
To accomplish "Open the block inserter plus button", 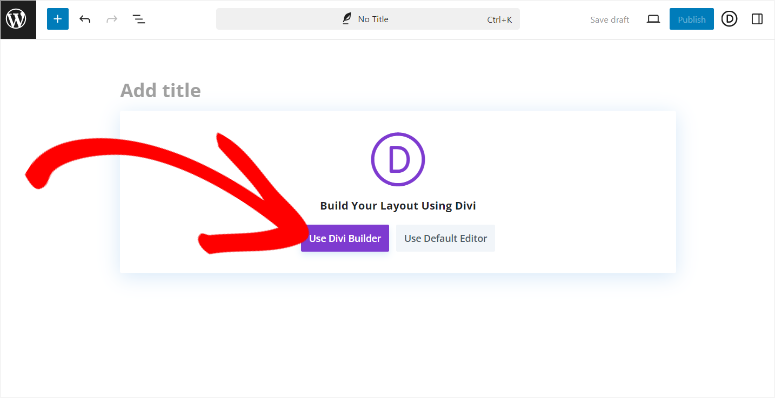I will 58,19.
